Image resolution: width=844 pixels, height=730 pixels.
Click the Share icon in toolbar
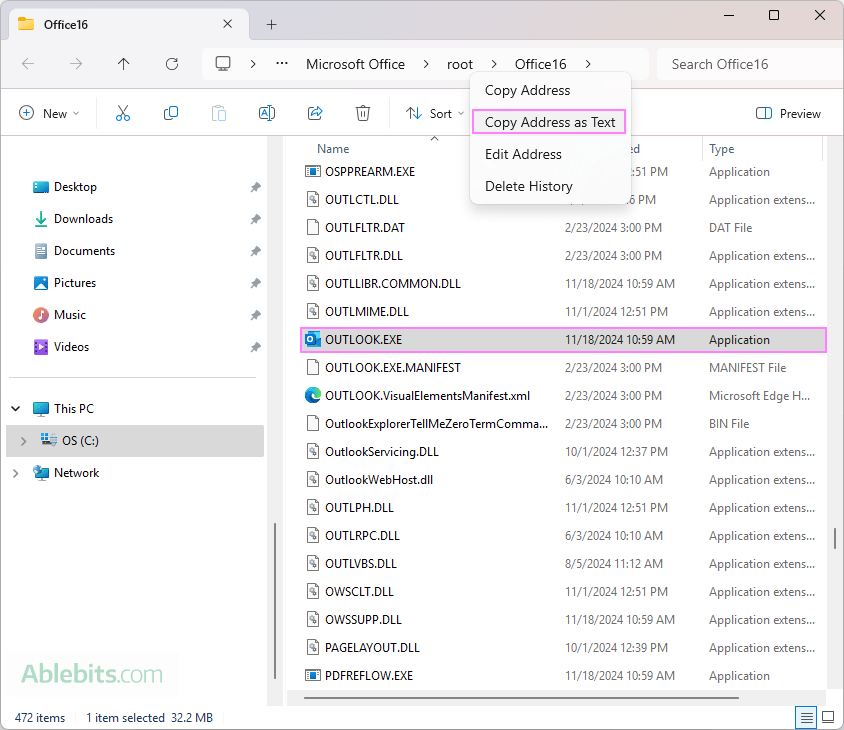pos(315,113)
